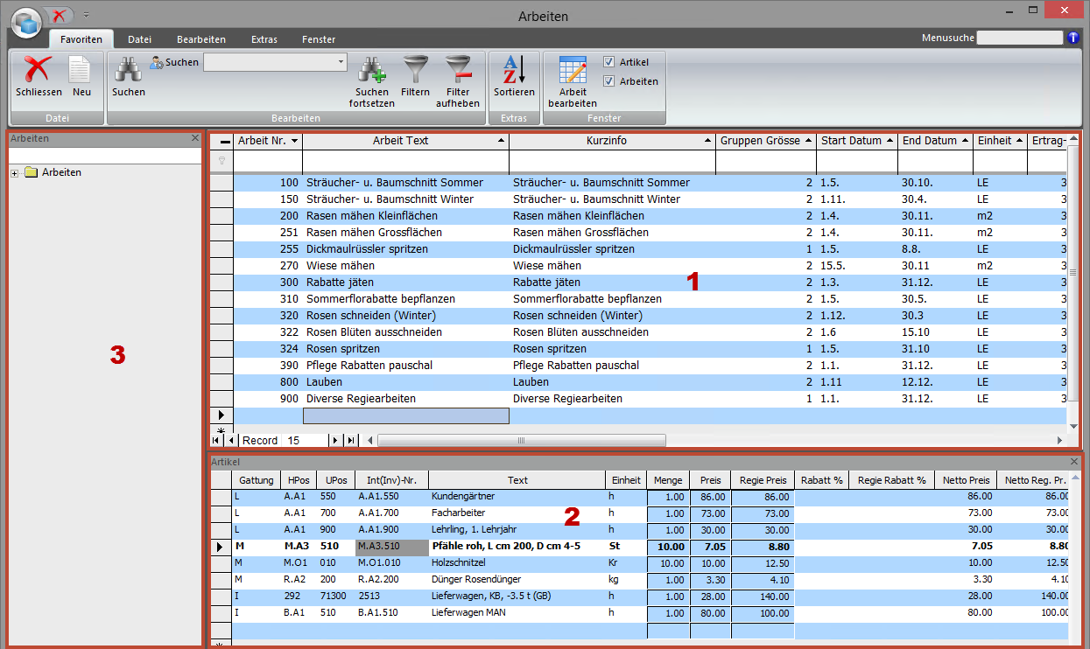The image size is (1090, 649).
Task: Click Suchen fortsetzen icon
Action: [372, 71]
